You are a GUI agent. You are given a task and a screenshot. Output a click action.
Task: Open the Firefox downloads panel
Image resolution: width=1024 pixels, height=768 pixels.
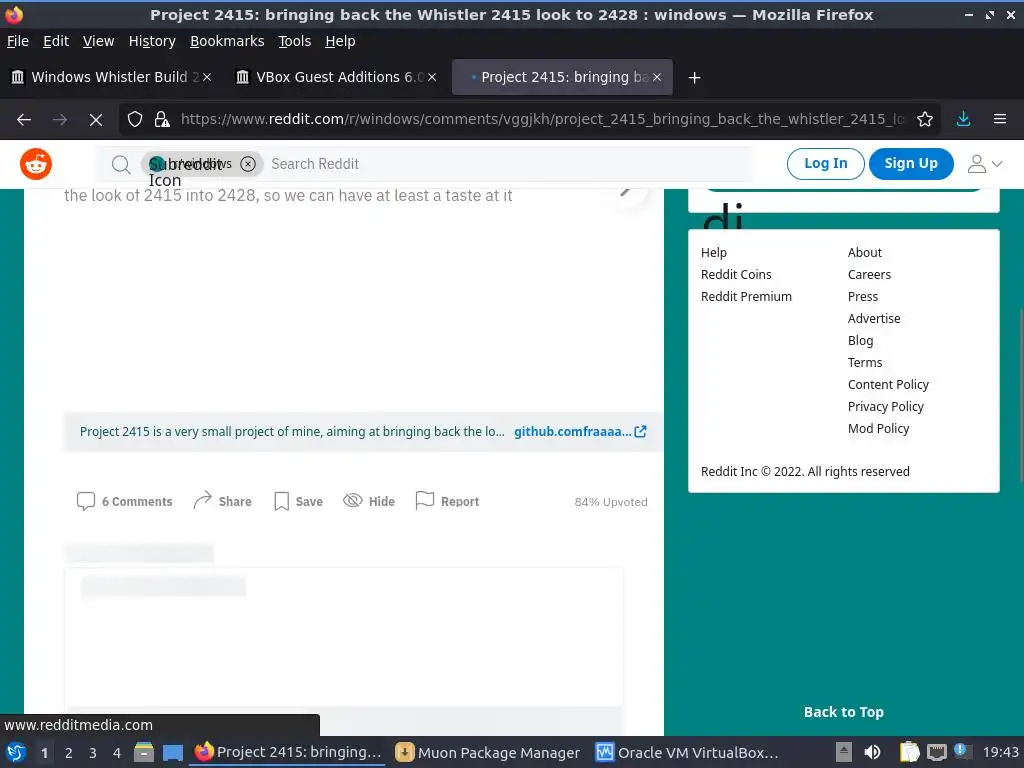[x=963, y=120]
